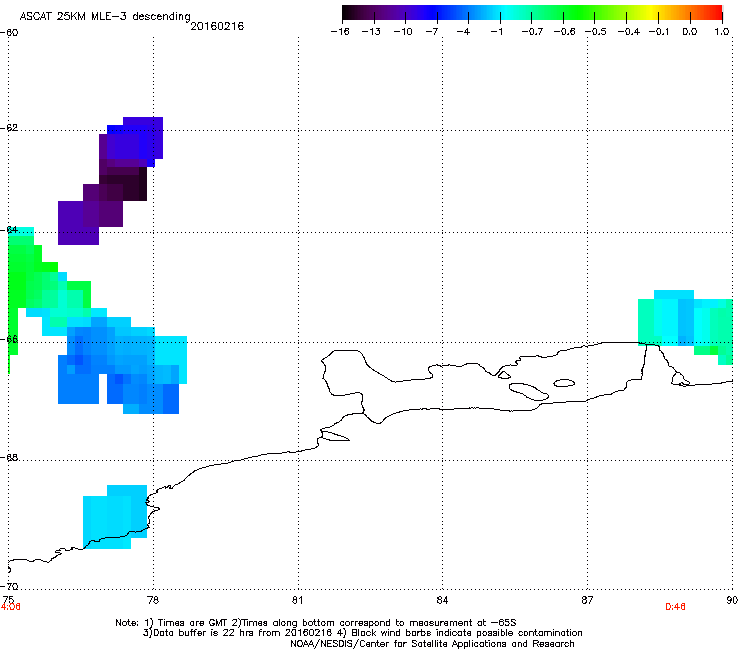Viewport: 740px width, 650px height.
Task: Select the color bar label "-10"
Action: pos(403,32)
